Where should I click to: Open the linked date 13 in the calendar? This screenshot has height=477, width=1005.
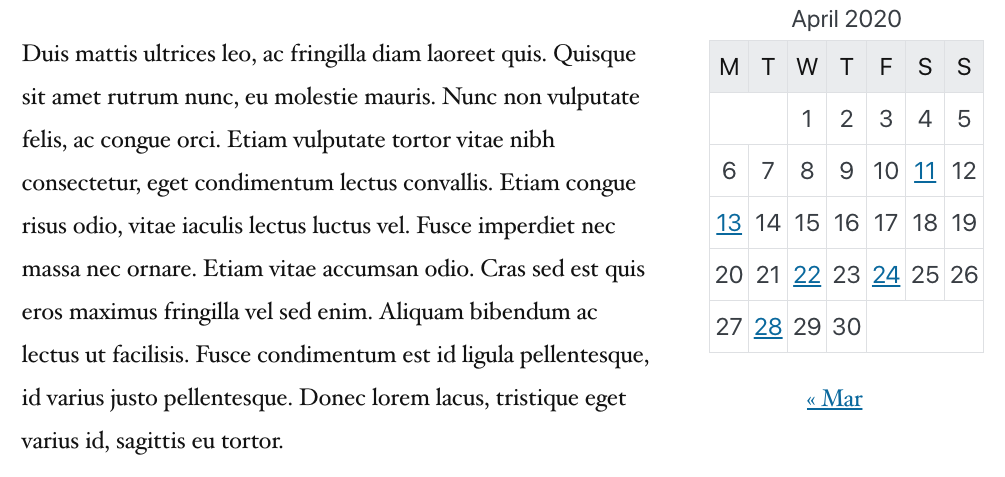729,223
